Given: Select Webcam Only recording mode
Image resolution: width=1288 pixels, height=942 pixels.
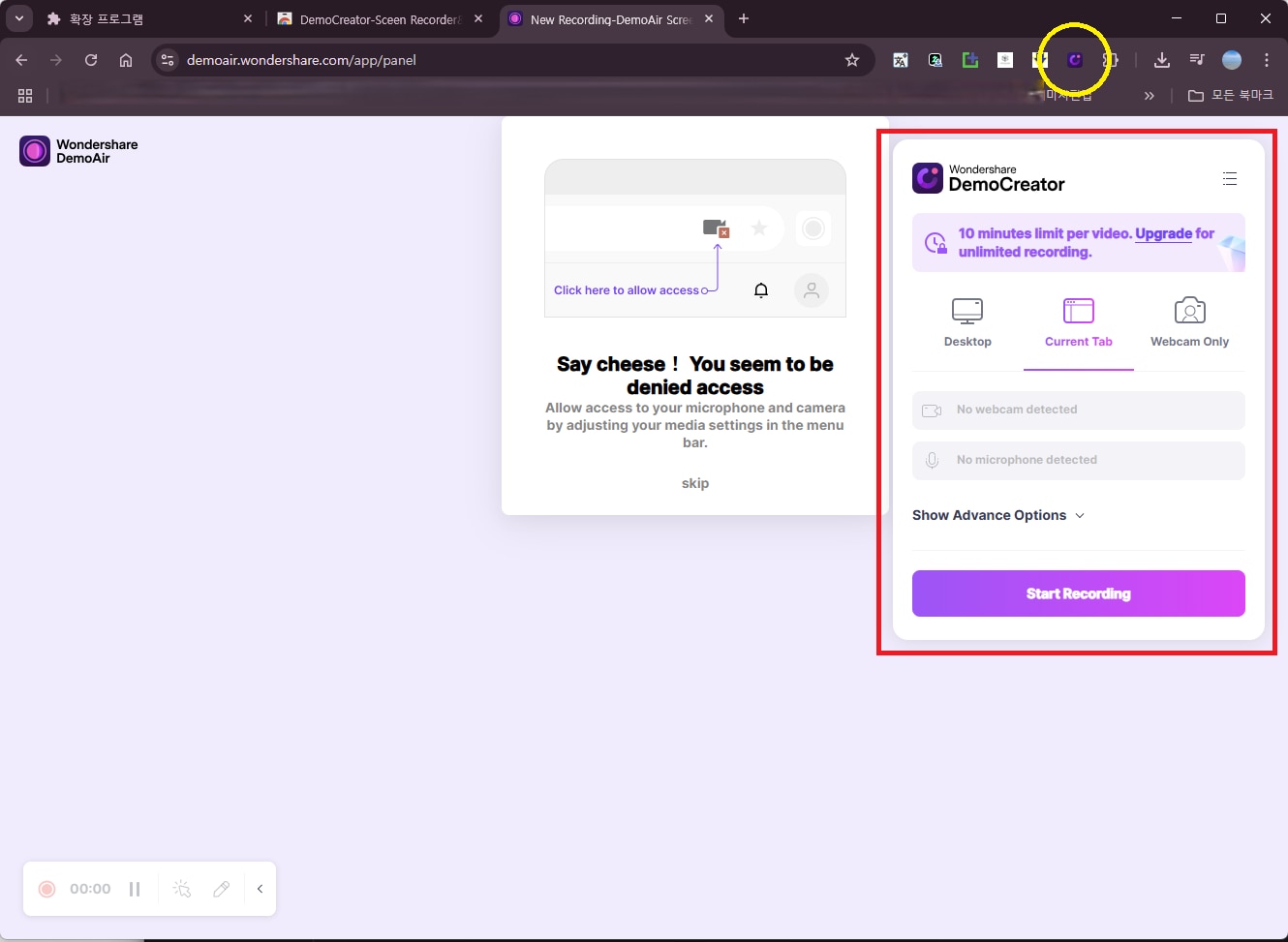Looking at the screenshot, I should 1189,322.
